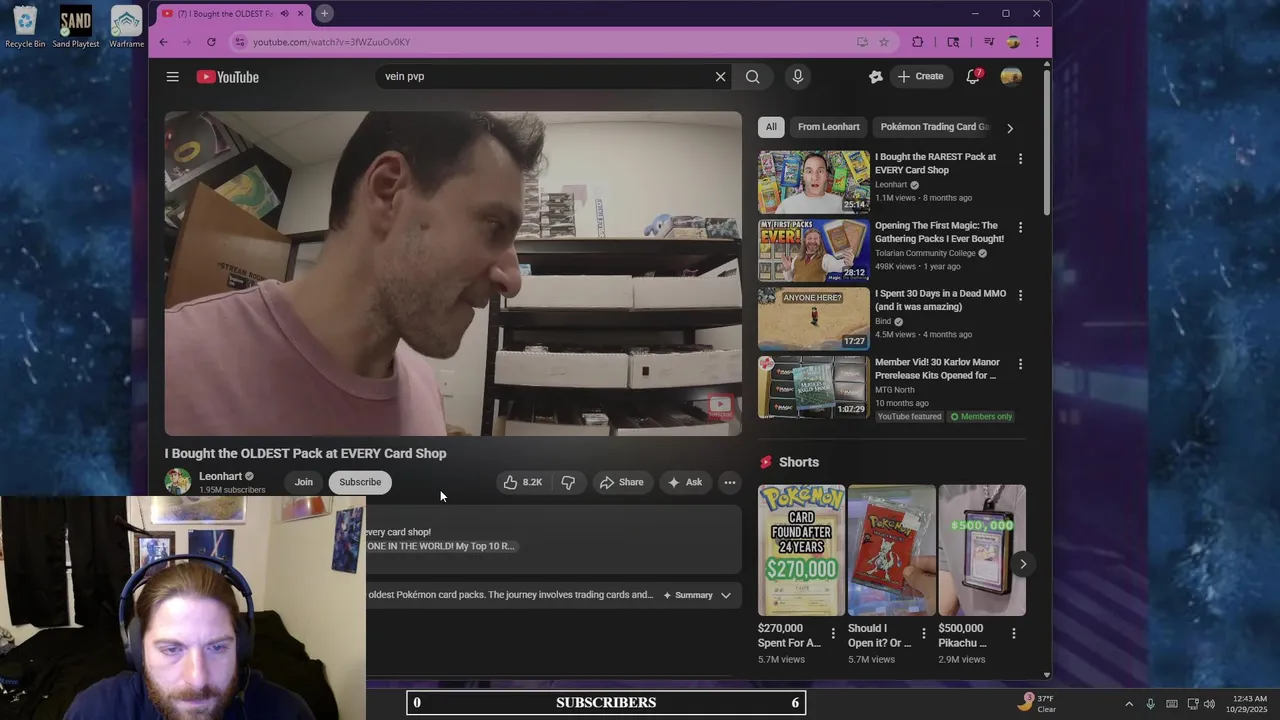Image resolution: width=1280 pixels, height=720 pixels.
Task: Open Warframe desktop shortcut
Action: (x=126, y=27)
